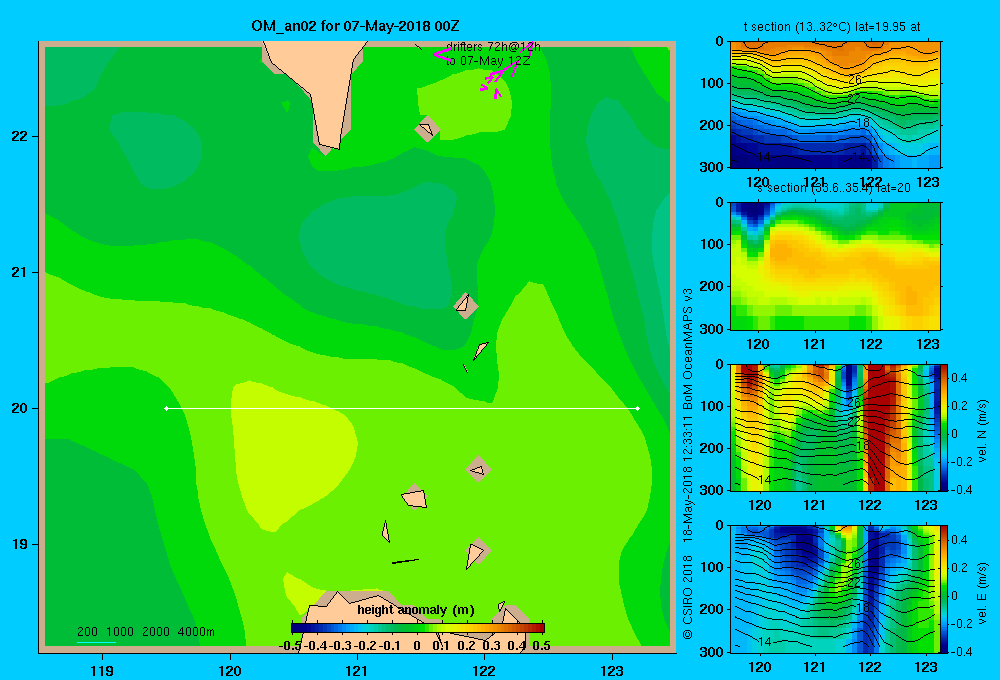Click the '0.5' value on height colorbar
This screenshot has height=680, width=1000.
(541, 646)
